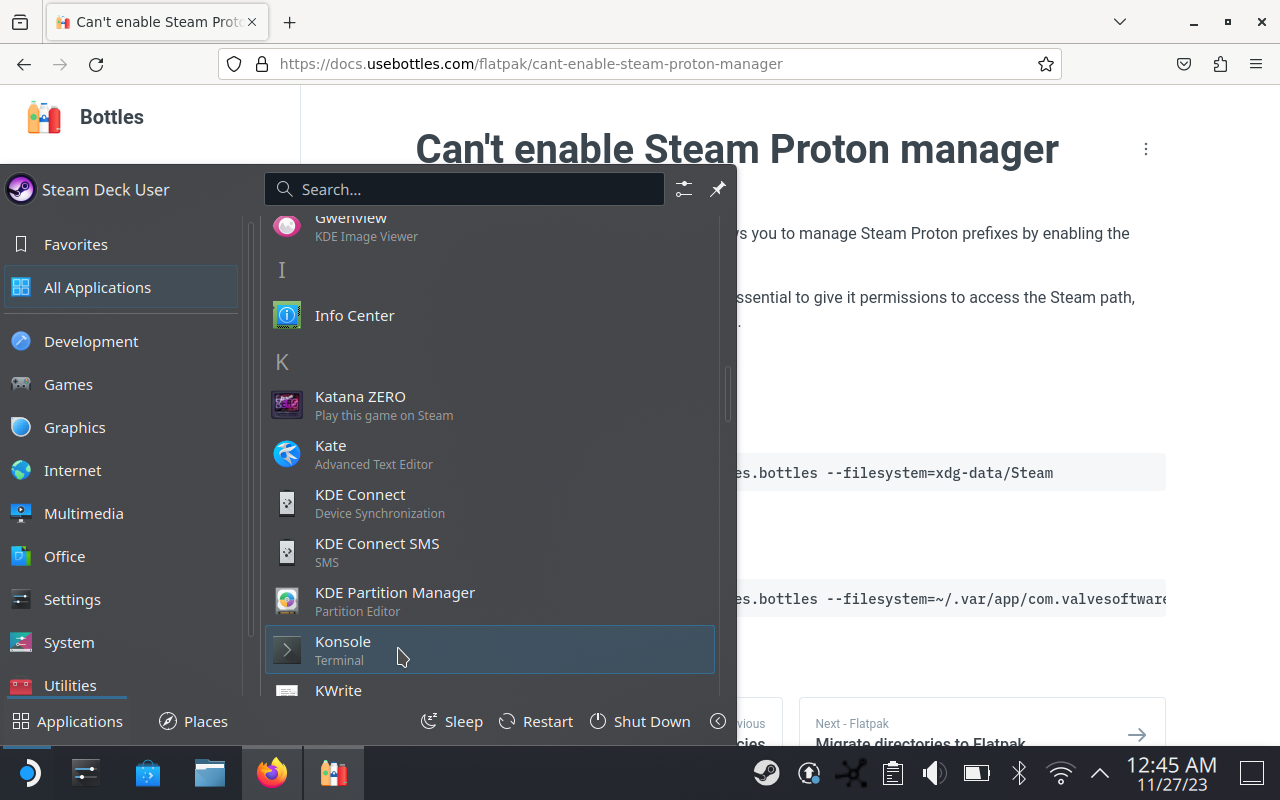The image size is (1280, 800).
Task: Open the battery status tray icon
Action: click(976, 773)
